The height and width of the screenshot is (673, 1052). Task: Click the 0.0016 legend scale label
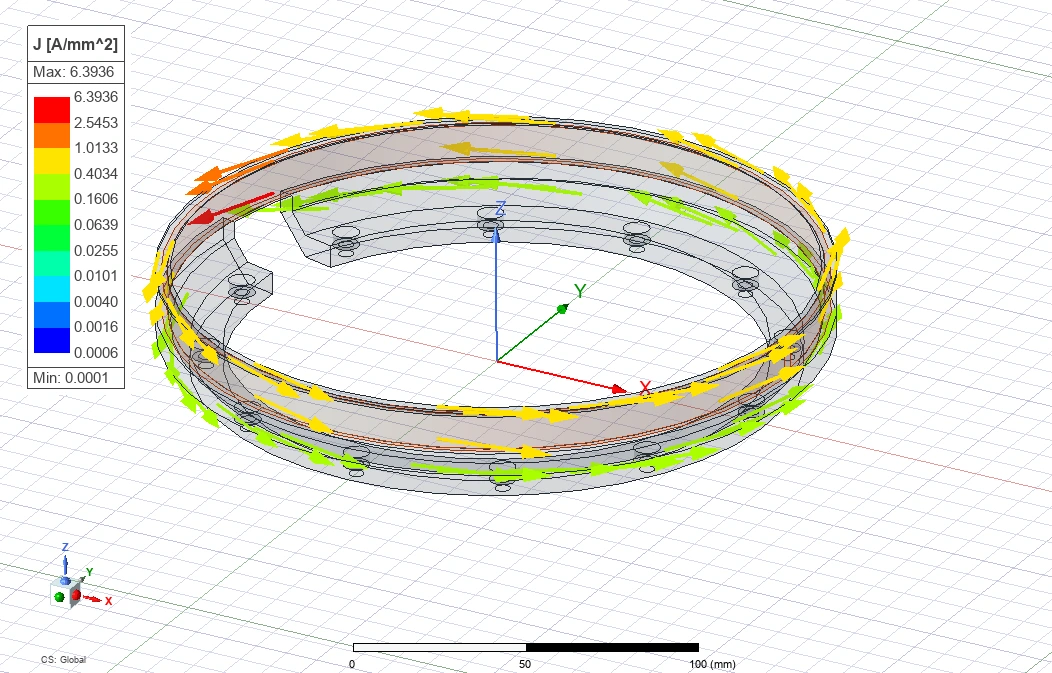tap(96, 327)
